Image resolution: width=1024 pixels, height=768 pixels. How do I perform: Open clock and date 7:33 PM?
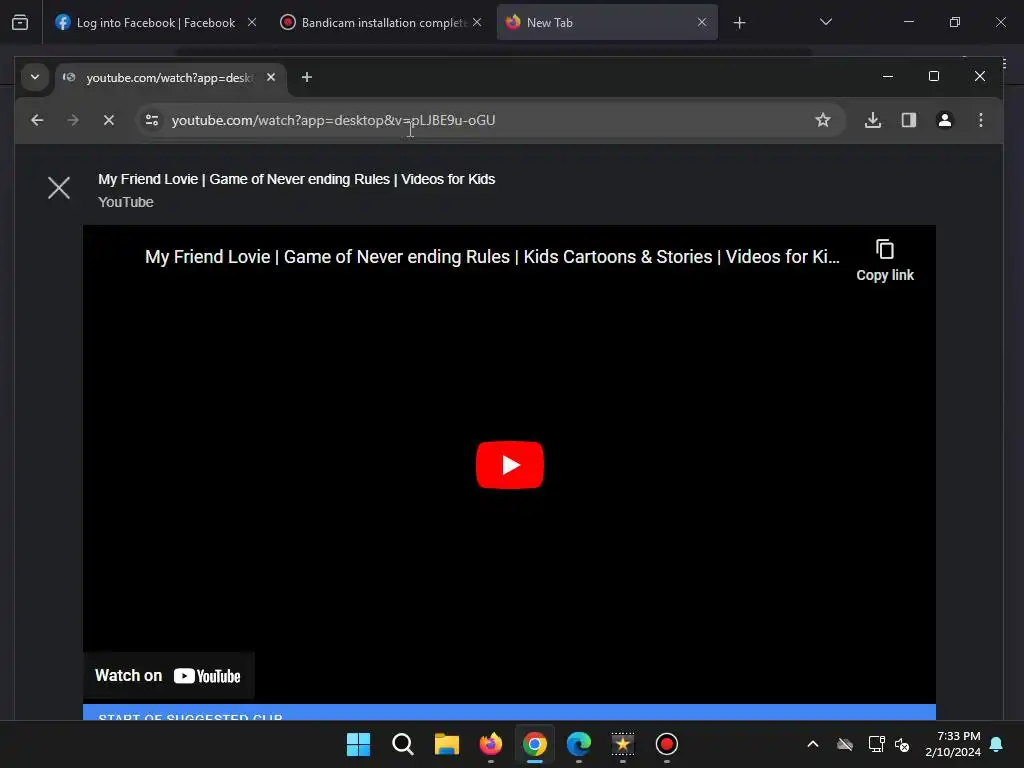[x=953, y=744]
